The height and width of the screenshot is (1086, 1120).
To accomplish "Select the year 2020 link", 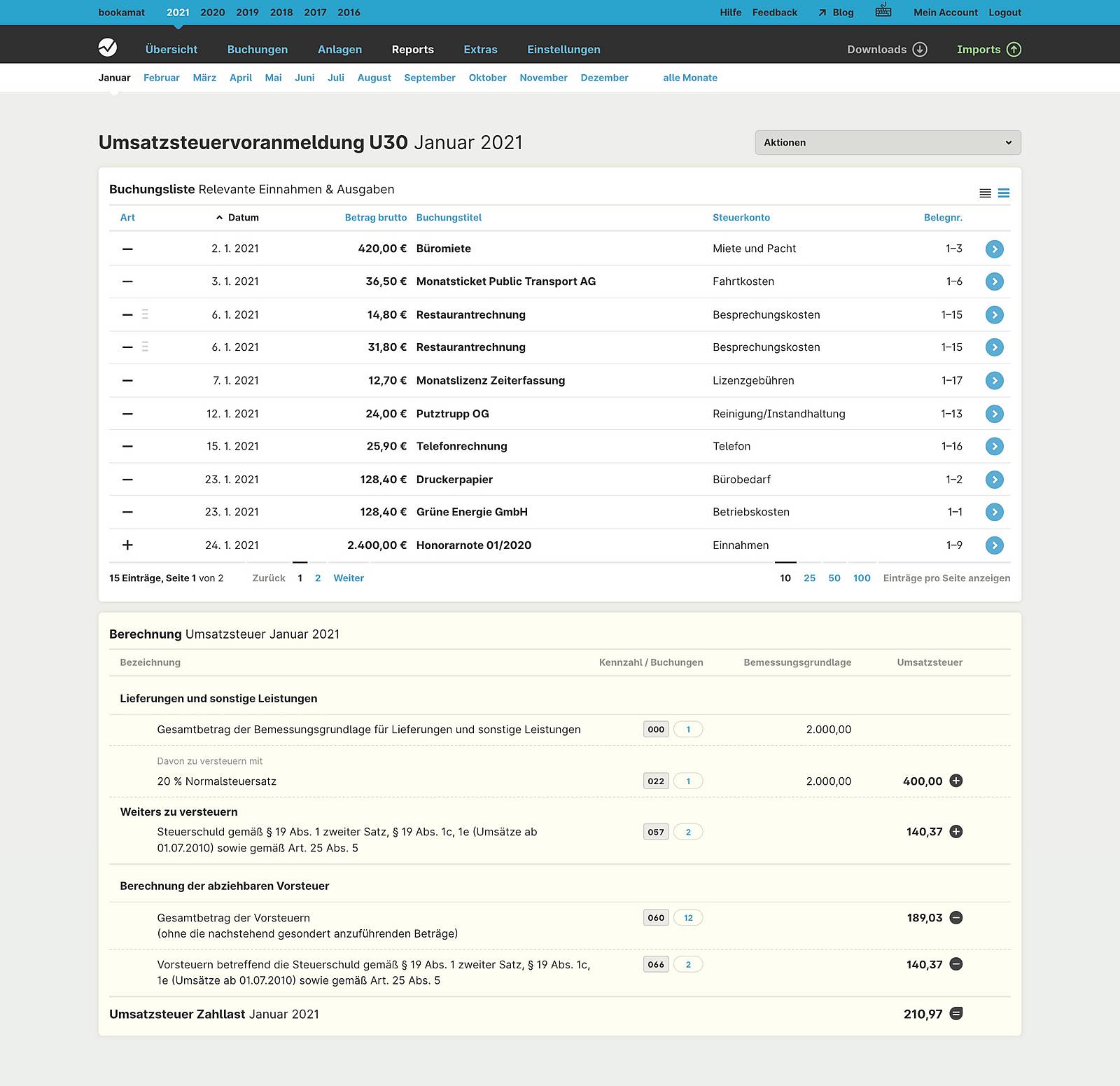I will (213, 13).
